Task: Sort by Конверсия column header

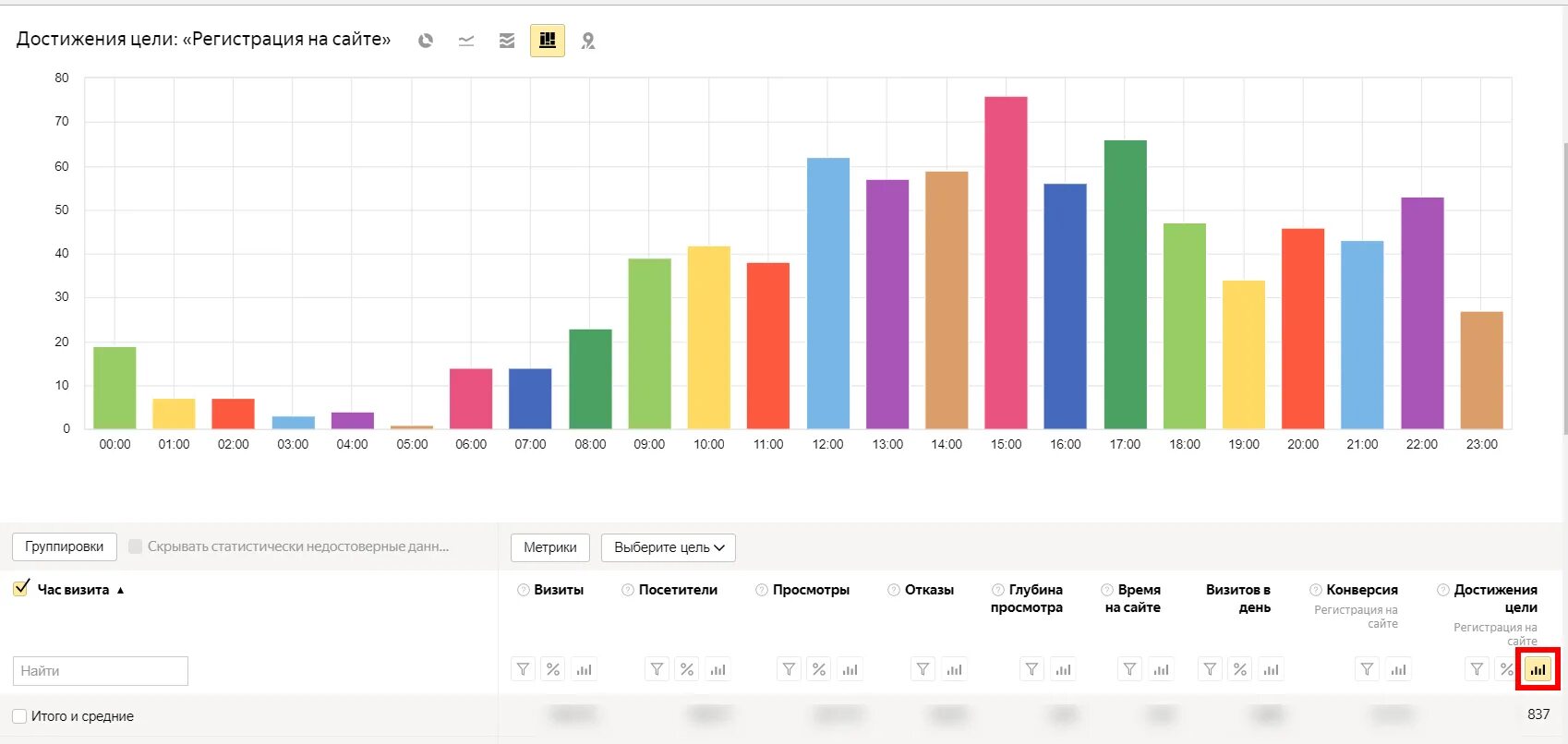Action: [x=1362, y=590]
